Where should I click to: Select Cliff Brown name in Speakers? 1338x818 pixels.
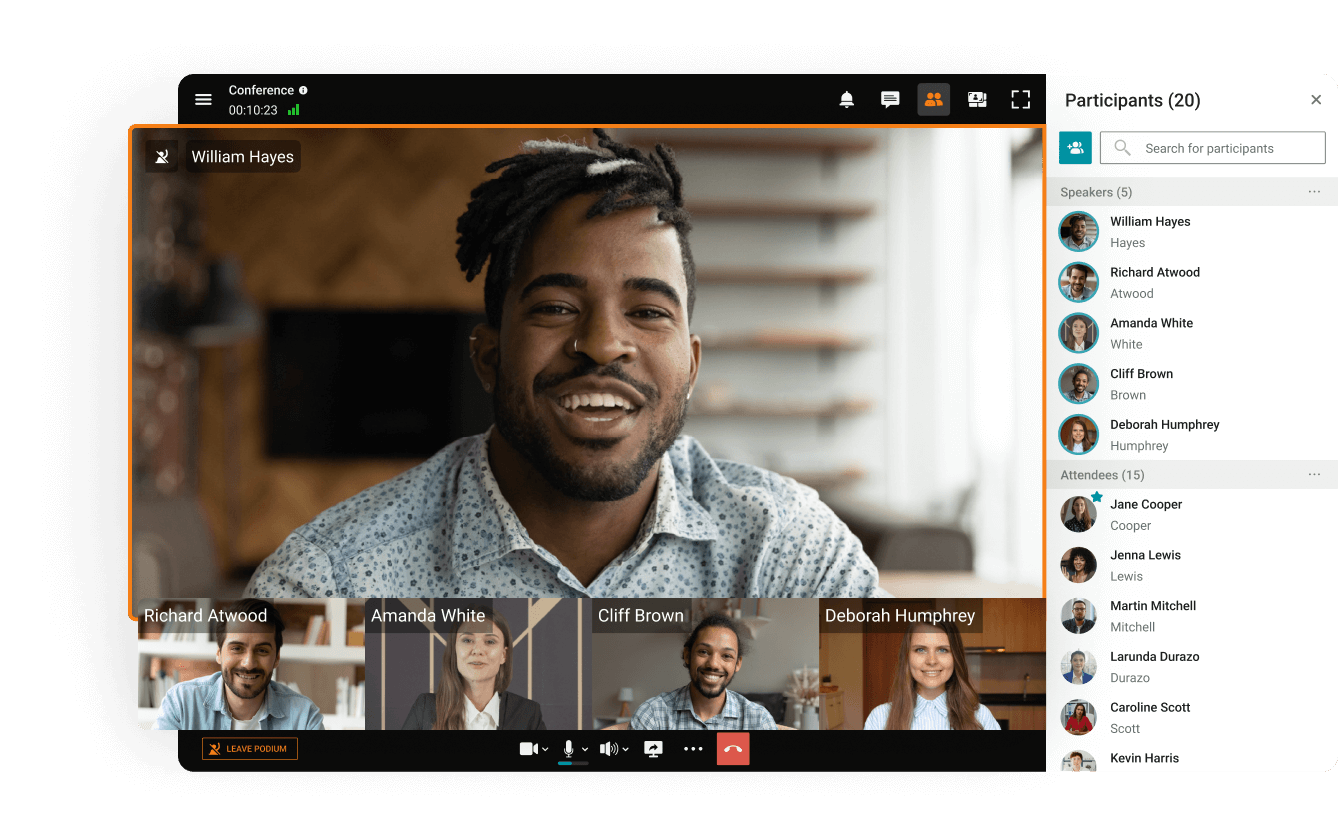(1142, 374)
